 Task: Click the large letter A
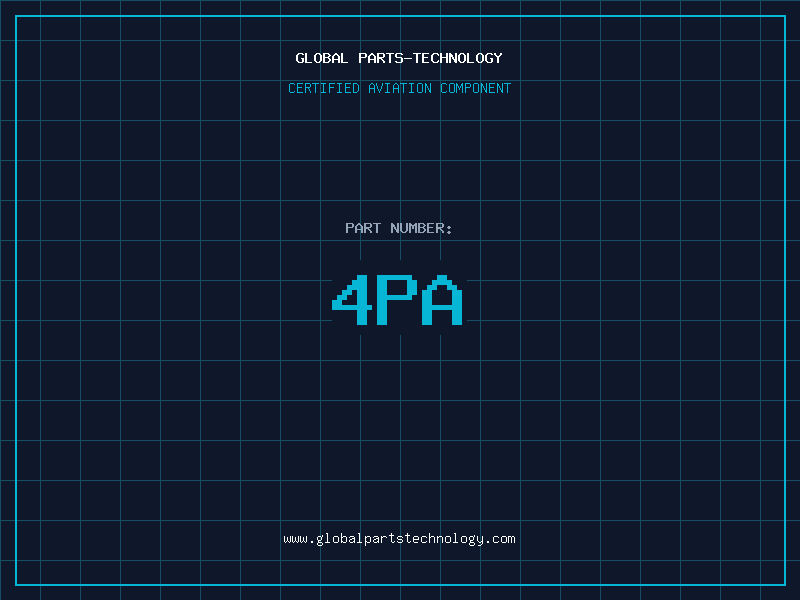tap(442, 300)
